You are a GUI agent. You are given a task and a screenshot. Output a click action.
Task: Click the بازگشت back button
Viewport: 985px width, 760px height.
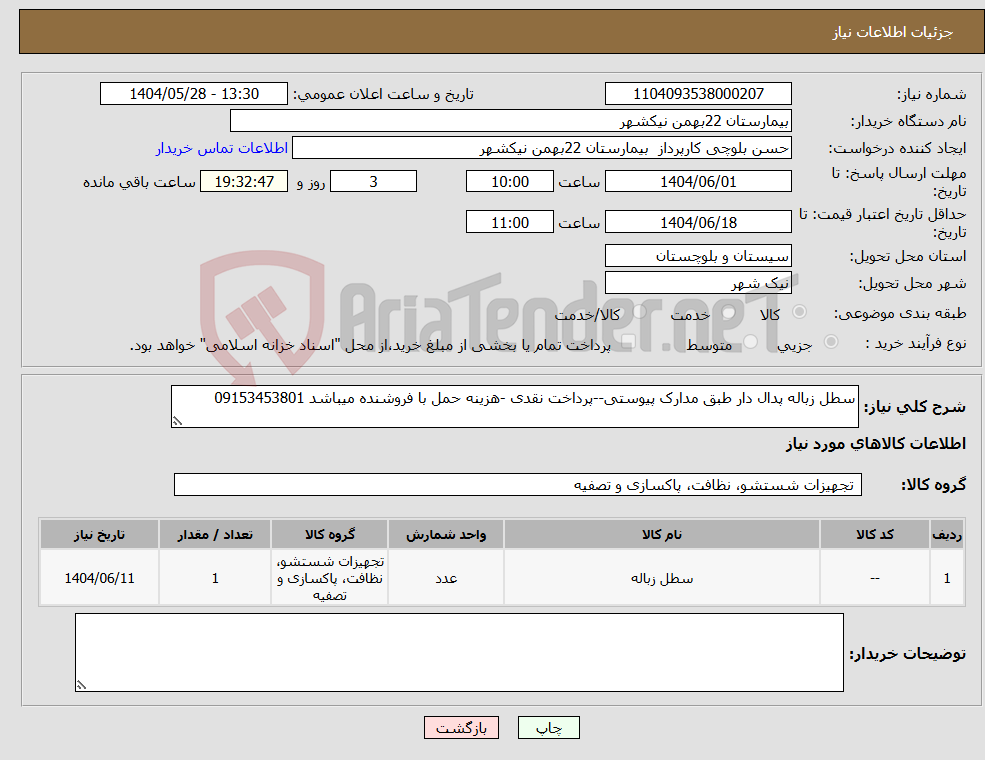click(x=461, y=728)
